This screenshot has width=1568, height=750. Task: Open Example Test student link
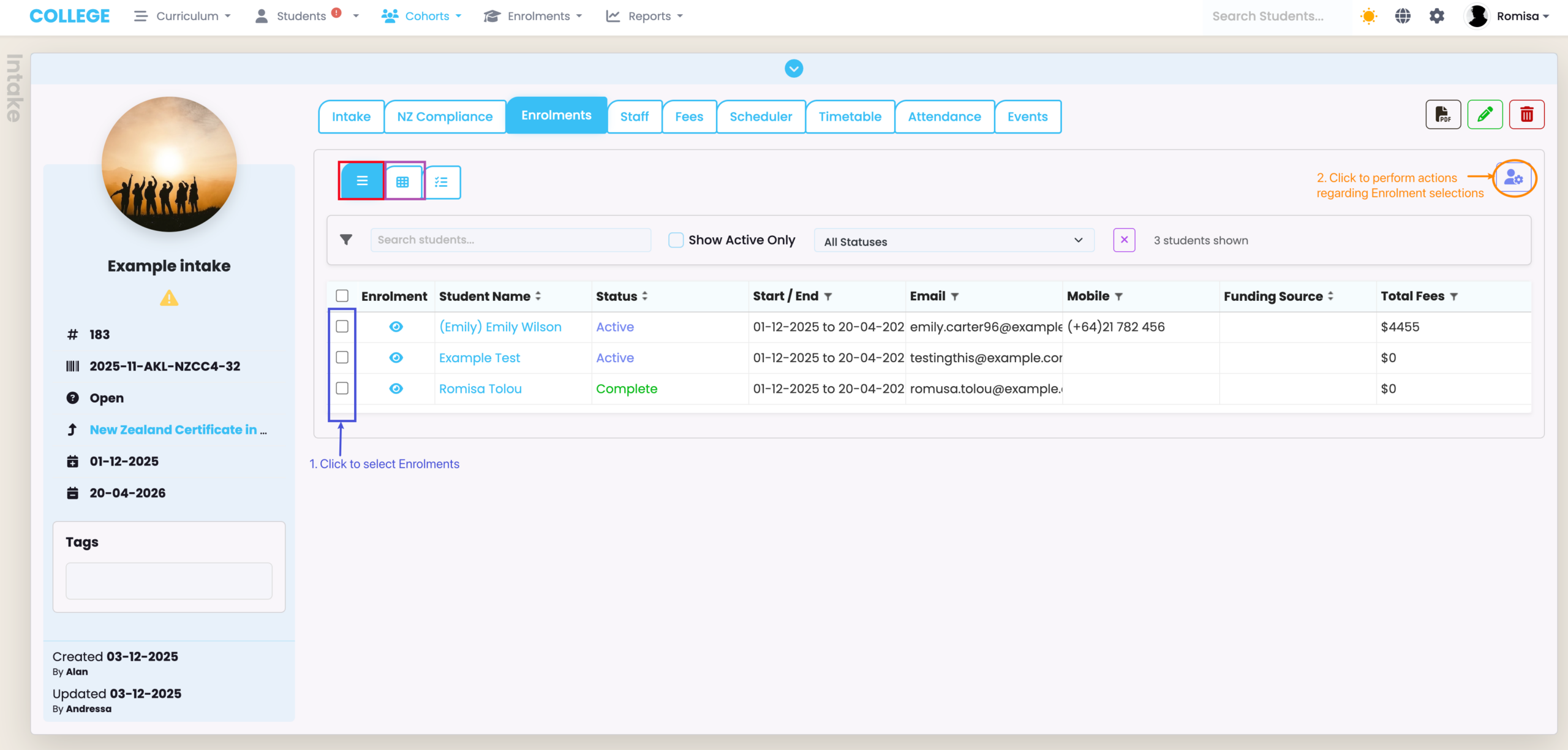479,358
